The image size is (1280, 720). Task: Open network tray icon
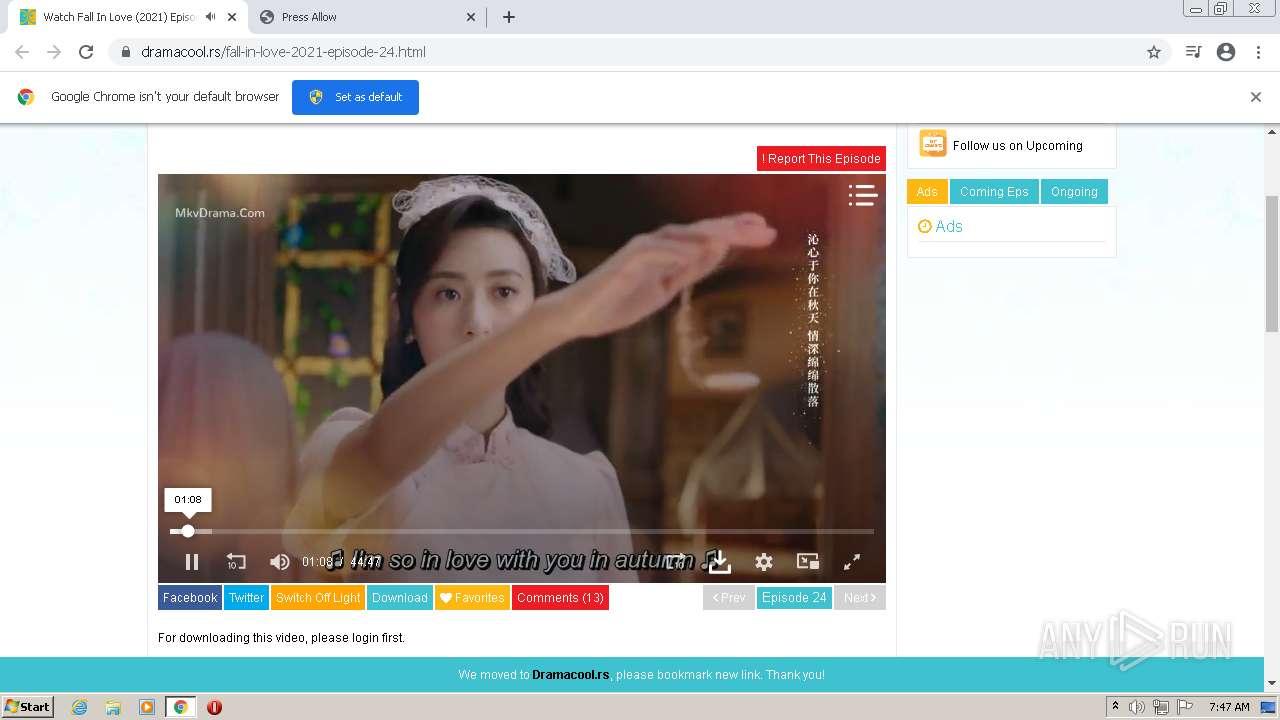(x=1161, y=707)
